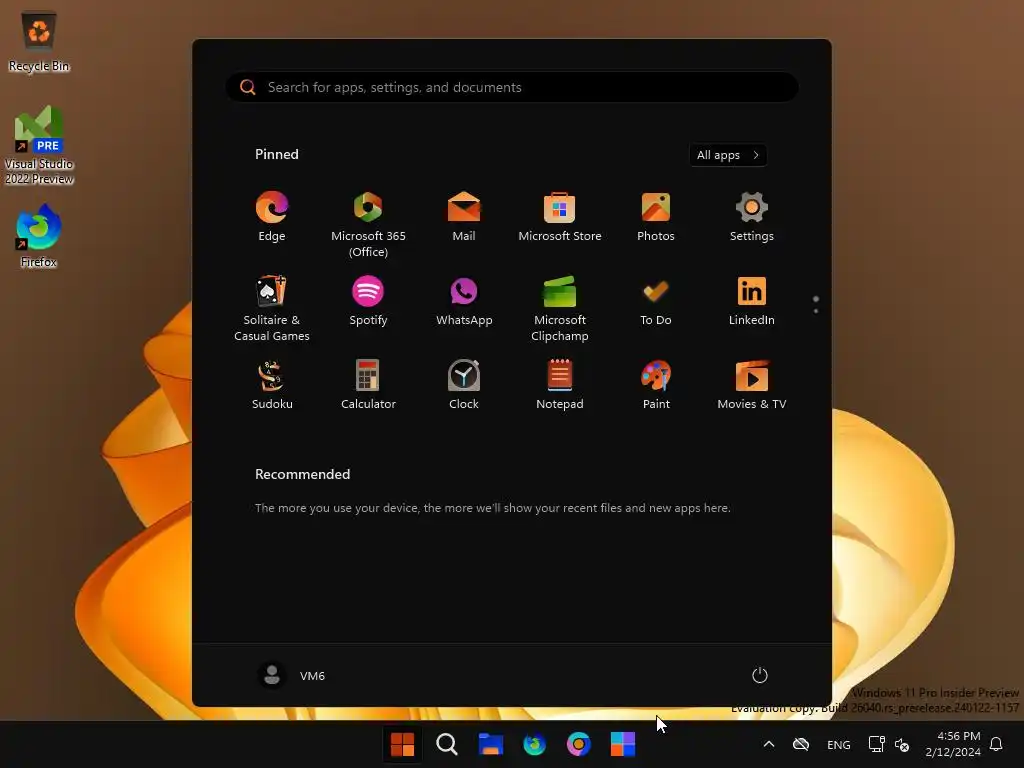This screenshot has height=768, width=1024.
Task: Open the clock showing 4:56 PM
Action: 953,744
